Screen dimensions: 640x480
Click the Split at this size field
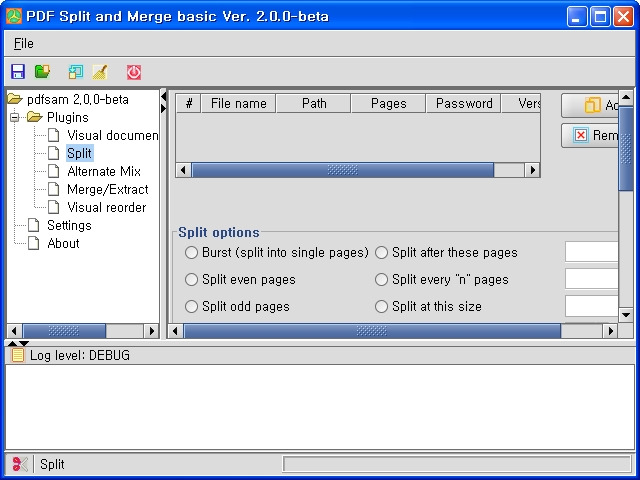pos(591,306)
